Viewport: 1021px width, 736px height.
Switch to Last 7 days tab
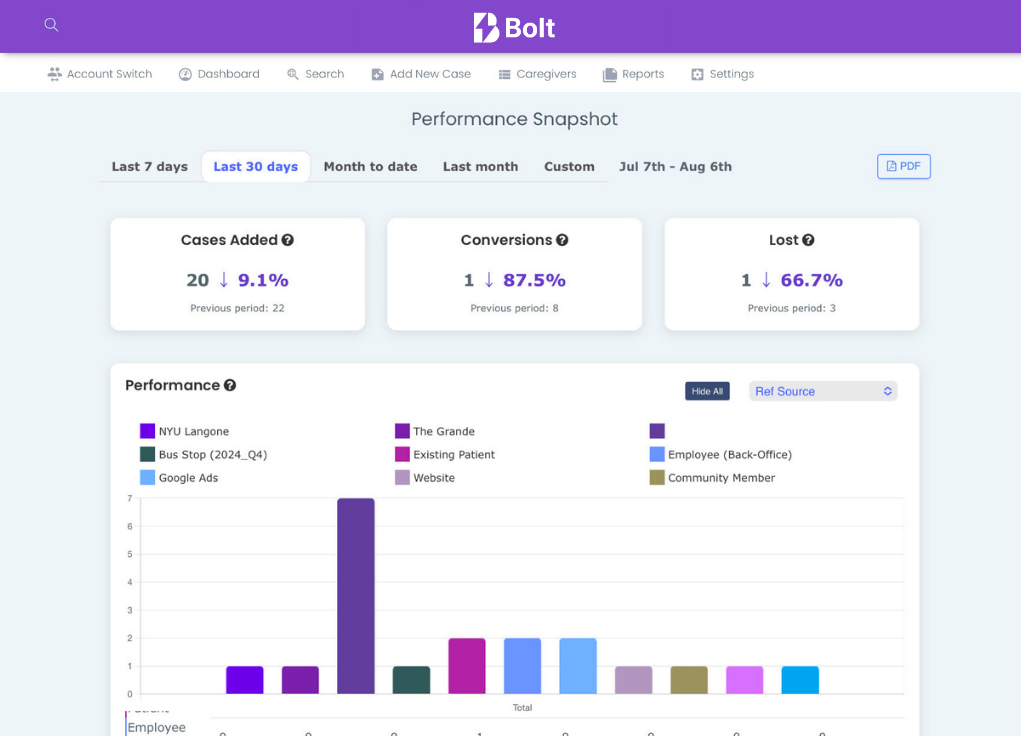coord(149,166)
